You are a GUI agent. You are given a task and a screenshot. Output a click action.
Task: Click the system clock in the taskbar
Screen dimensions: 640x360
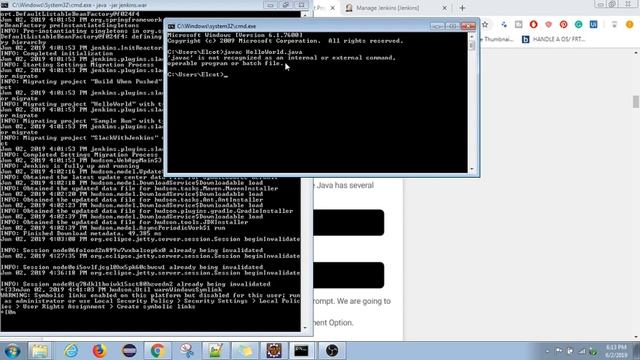coord(616,351)
